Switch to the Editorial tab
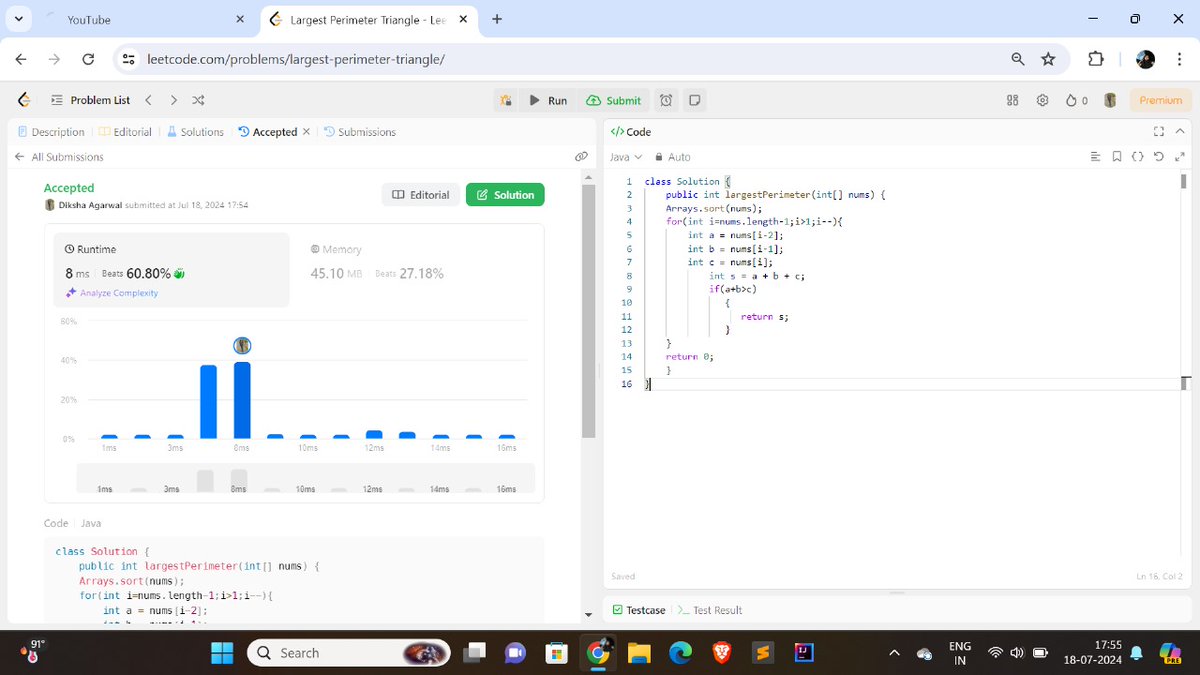1200x675 pixels. [126, 132]
